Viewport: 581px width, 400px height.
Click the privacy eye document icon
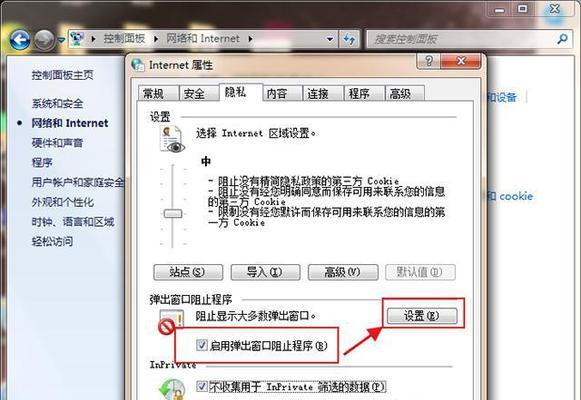171,139
